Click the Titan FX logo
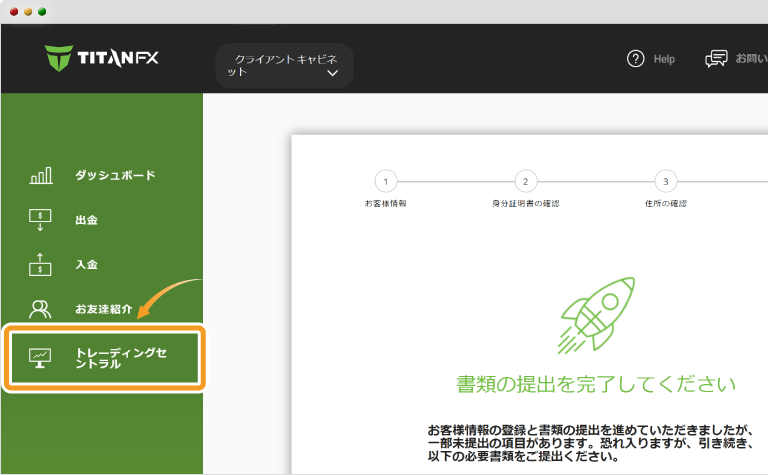 coord(101,58)
